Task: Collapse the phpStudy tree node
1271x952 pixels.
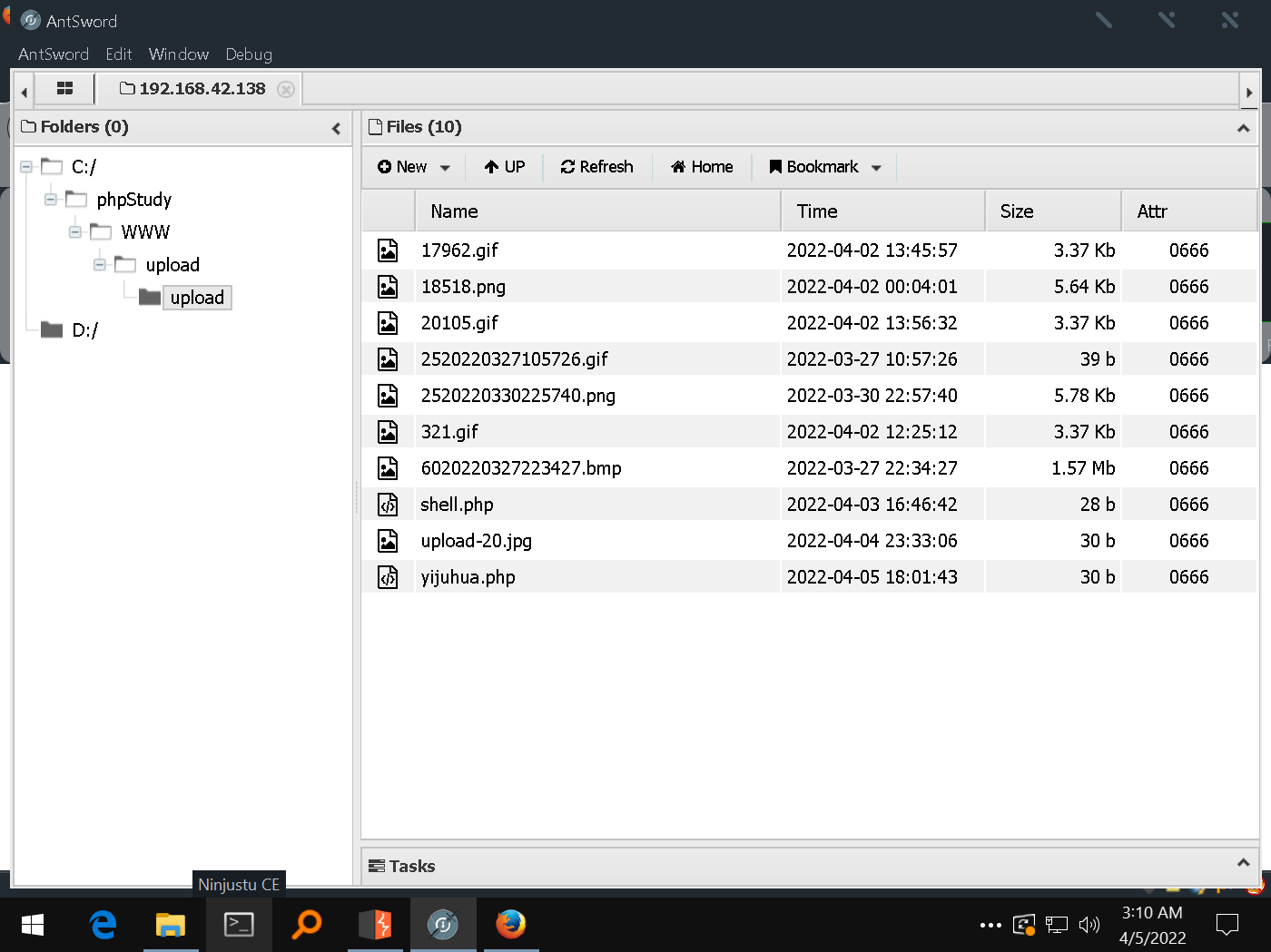Action: point(51,200)
